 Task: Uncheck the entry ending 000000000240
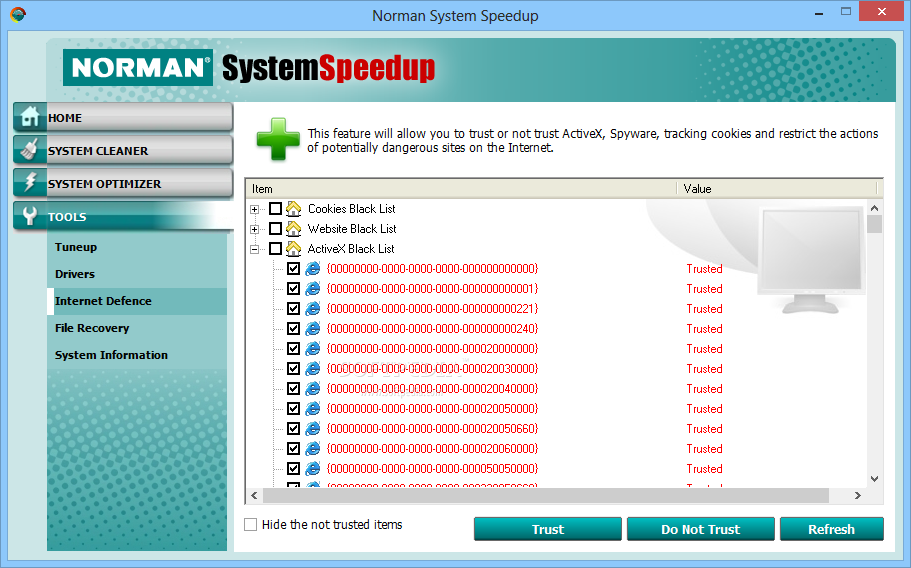[x=293, y=329]
